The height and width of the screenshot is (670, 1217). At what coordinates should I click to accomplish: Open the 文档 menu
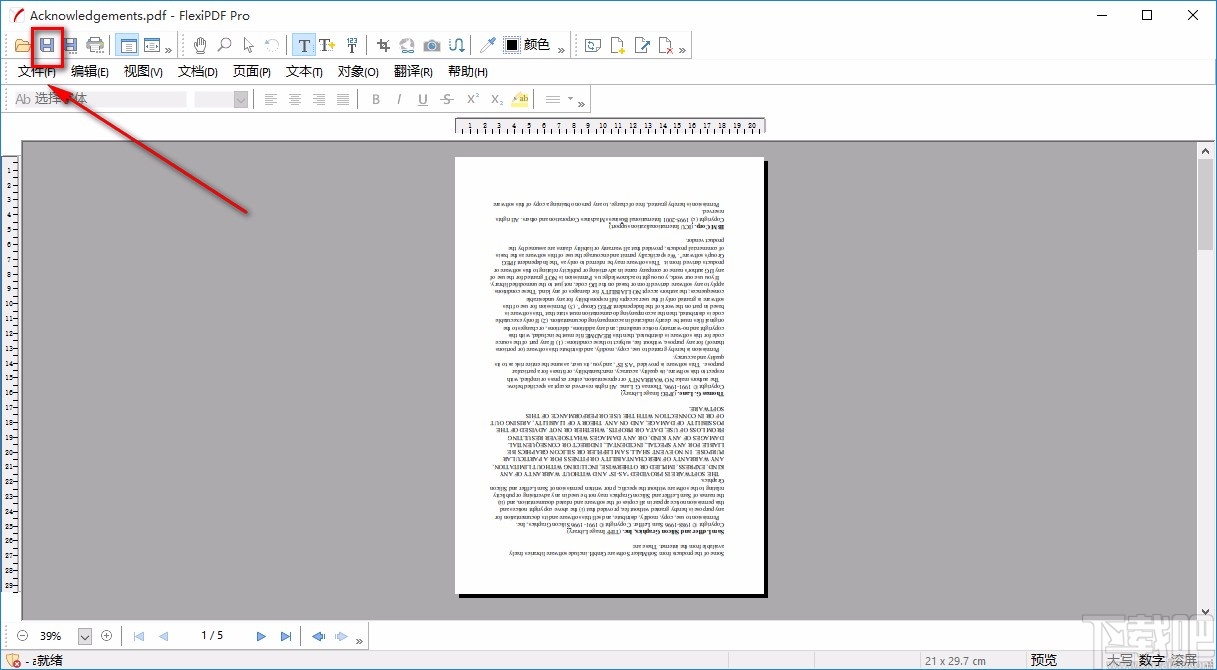tap(198, 71)
